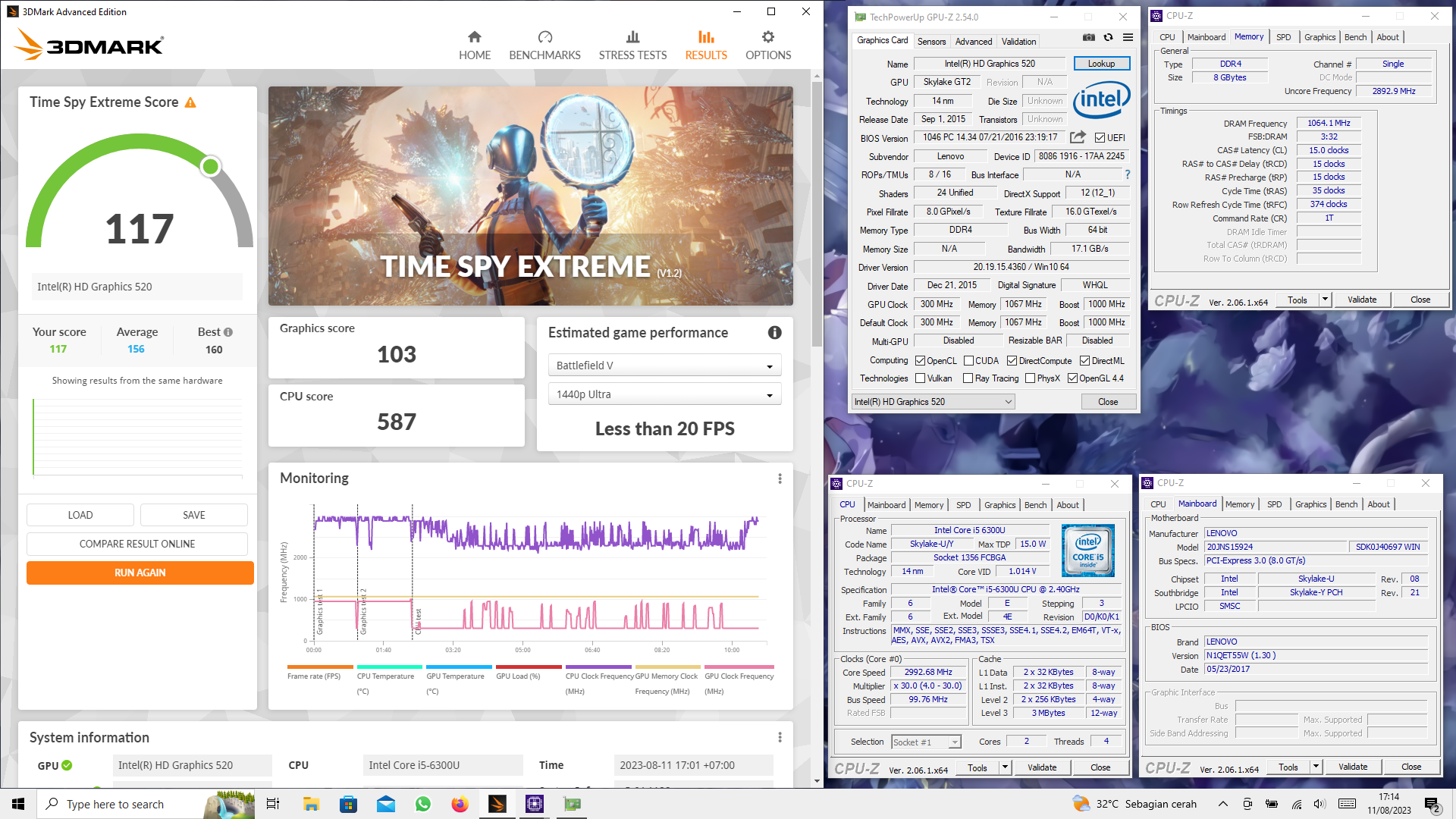Select Bench tab in CPU-Z CPU window
Viewport: 1456px width, 819px height.
(x=1035, y=505)
